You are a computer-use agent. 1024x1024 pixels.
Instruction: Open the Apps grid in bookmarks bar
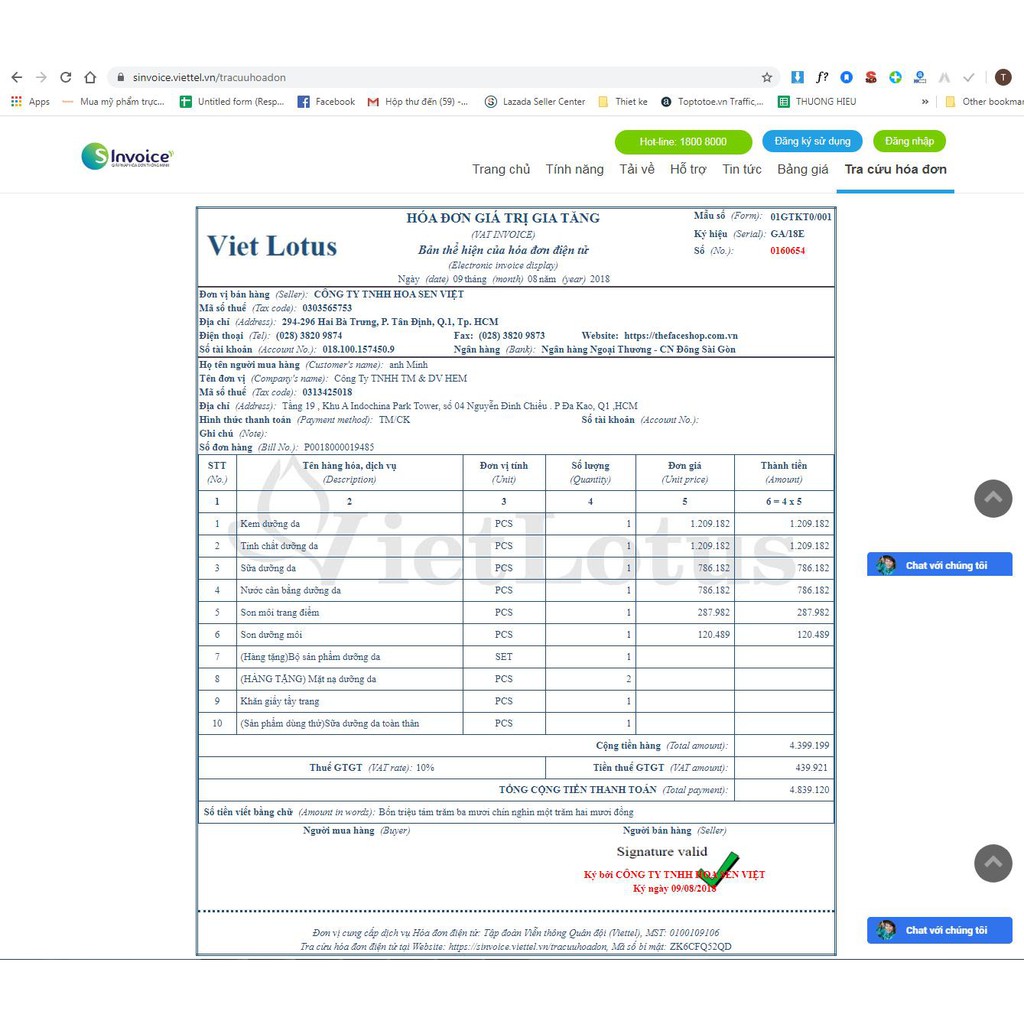30,102
